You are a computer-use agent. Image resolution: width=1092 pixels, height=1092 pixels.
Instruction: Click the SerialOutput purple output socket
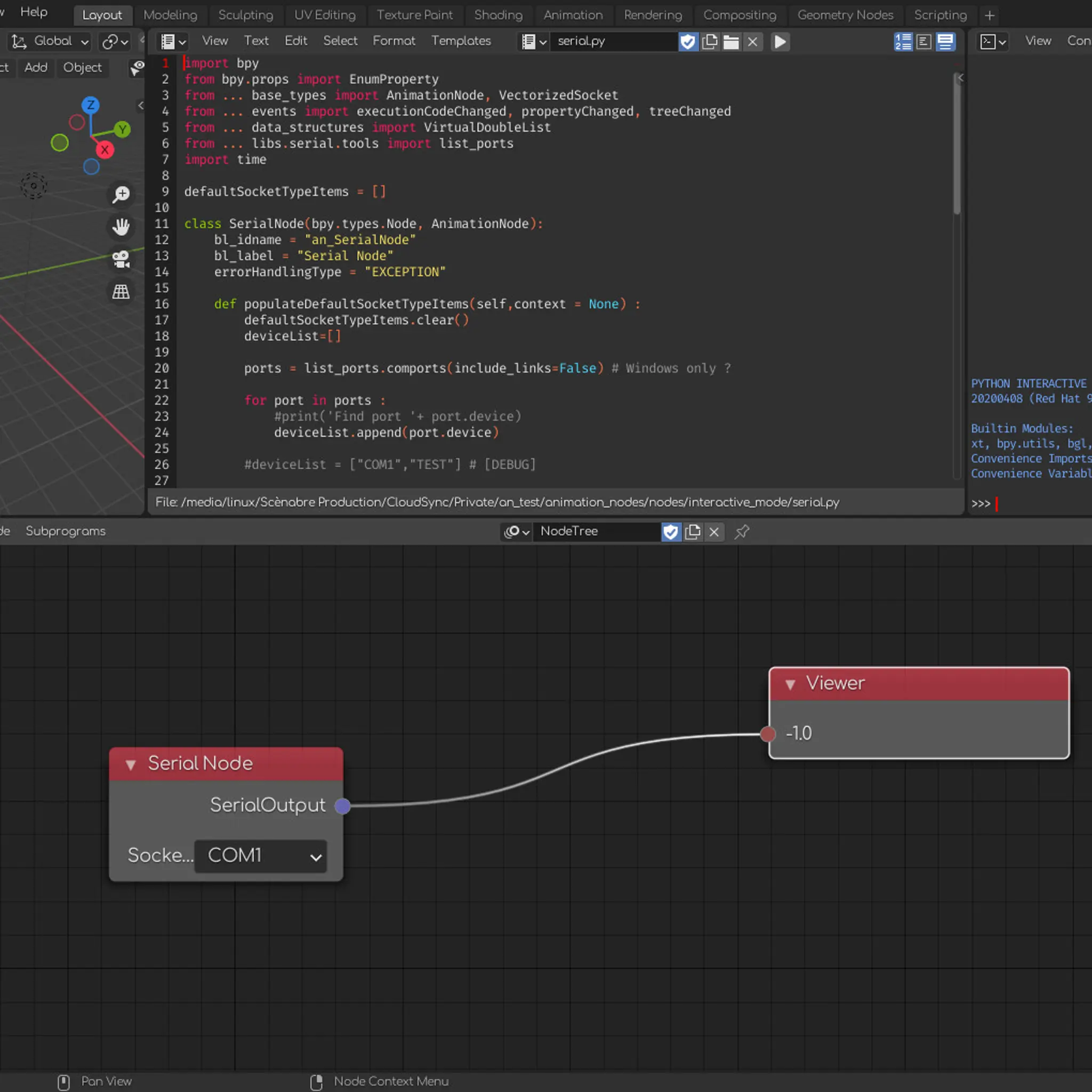pyautogui.click(x=342, y=806)
